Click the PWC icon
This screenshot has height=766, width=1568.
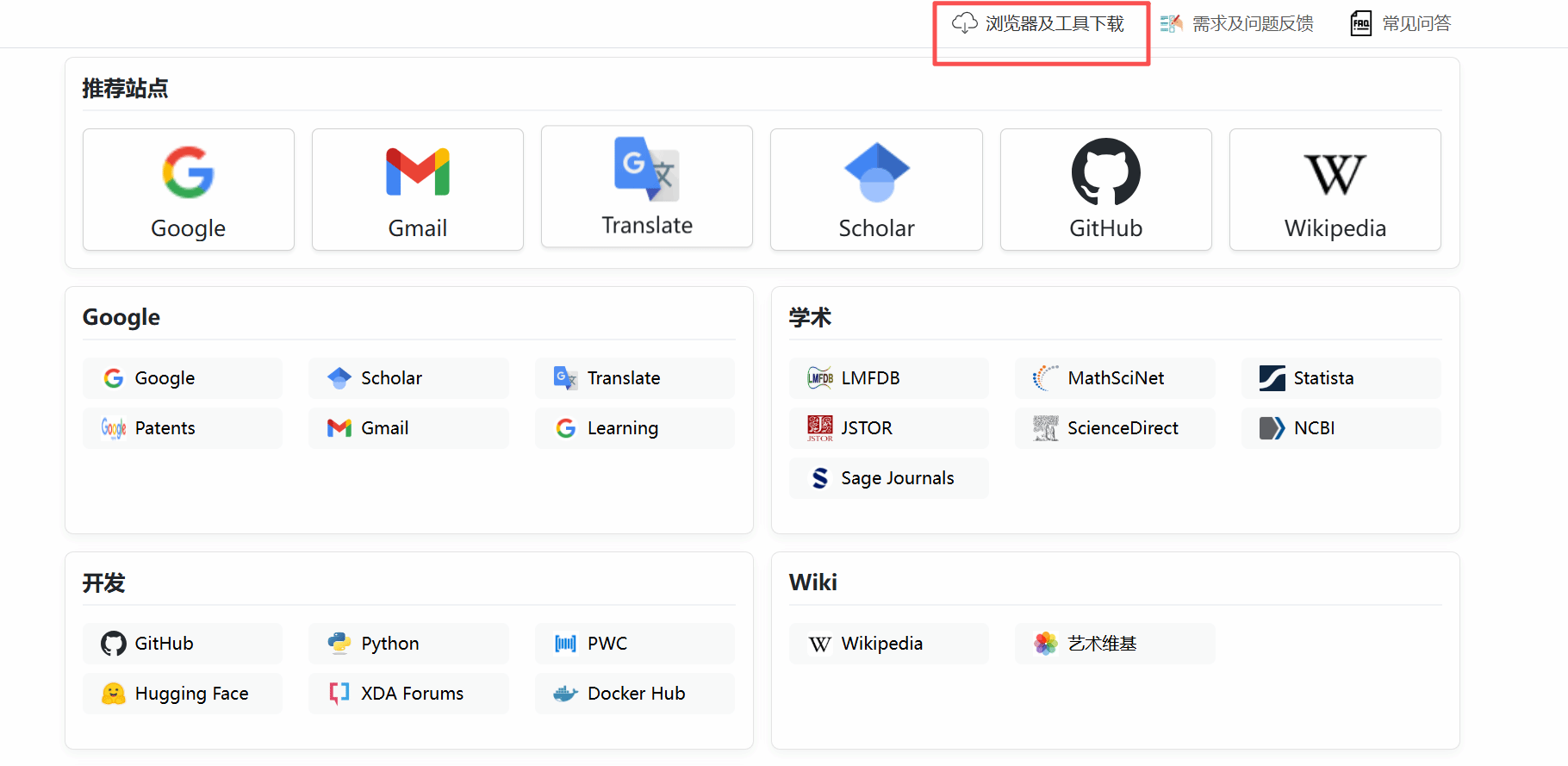[566, 644]
